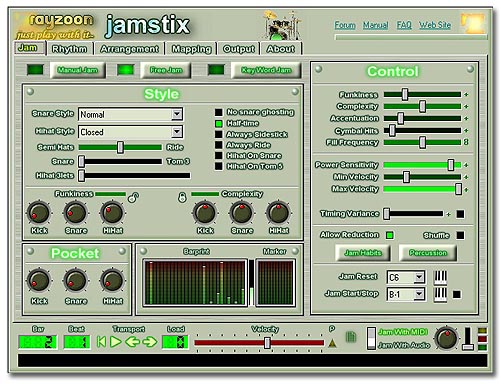Switch to the Rhythm tab

pyautogui.click(x=69, y=49)
